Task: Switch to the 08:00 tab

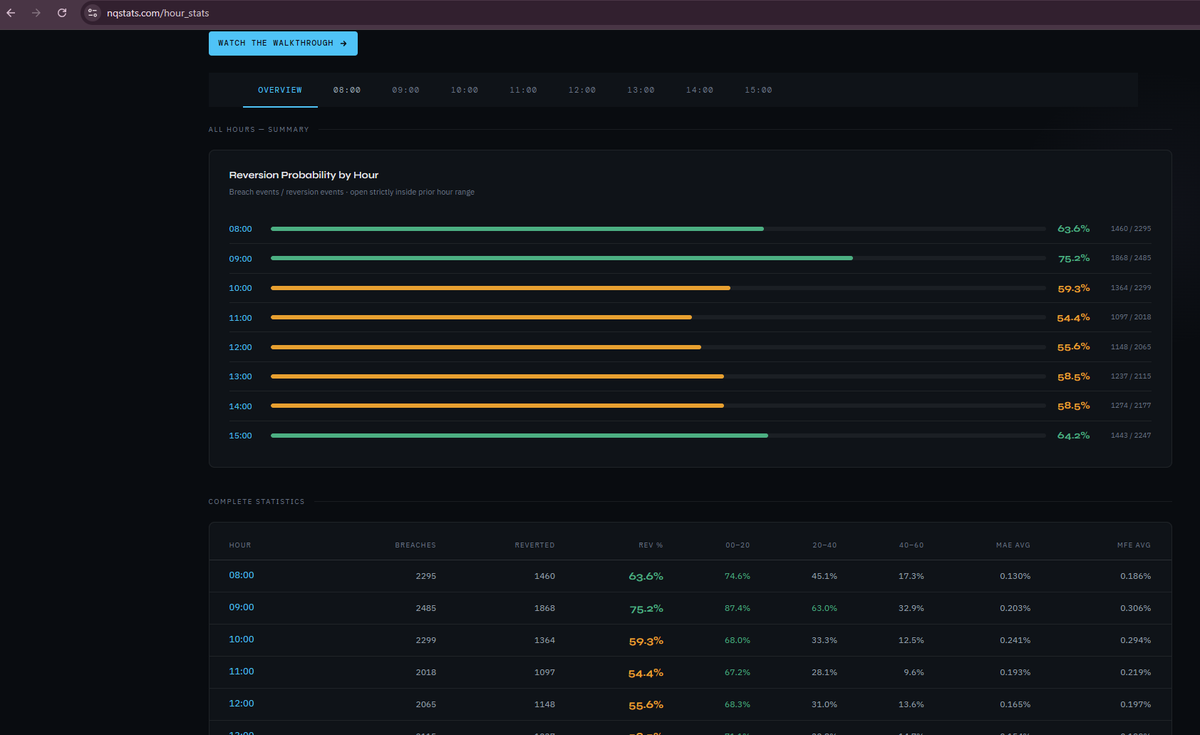Action: pyautogui.click(x=347, y=90)
